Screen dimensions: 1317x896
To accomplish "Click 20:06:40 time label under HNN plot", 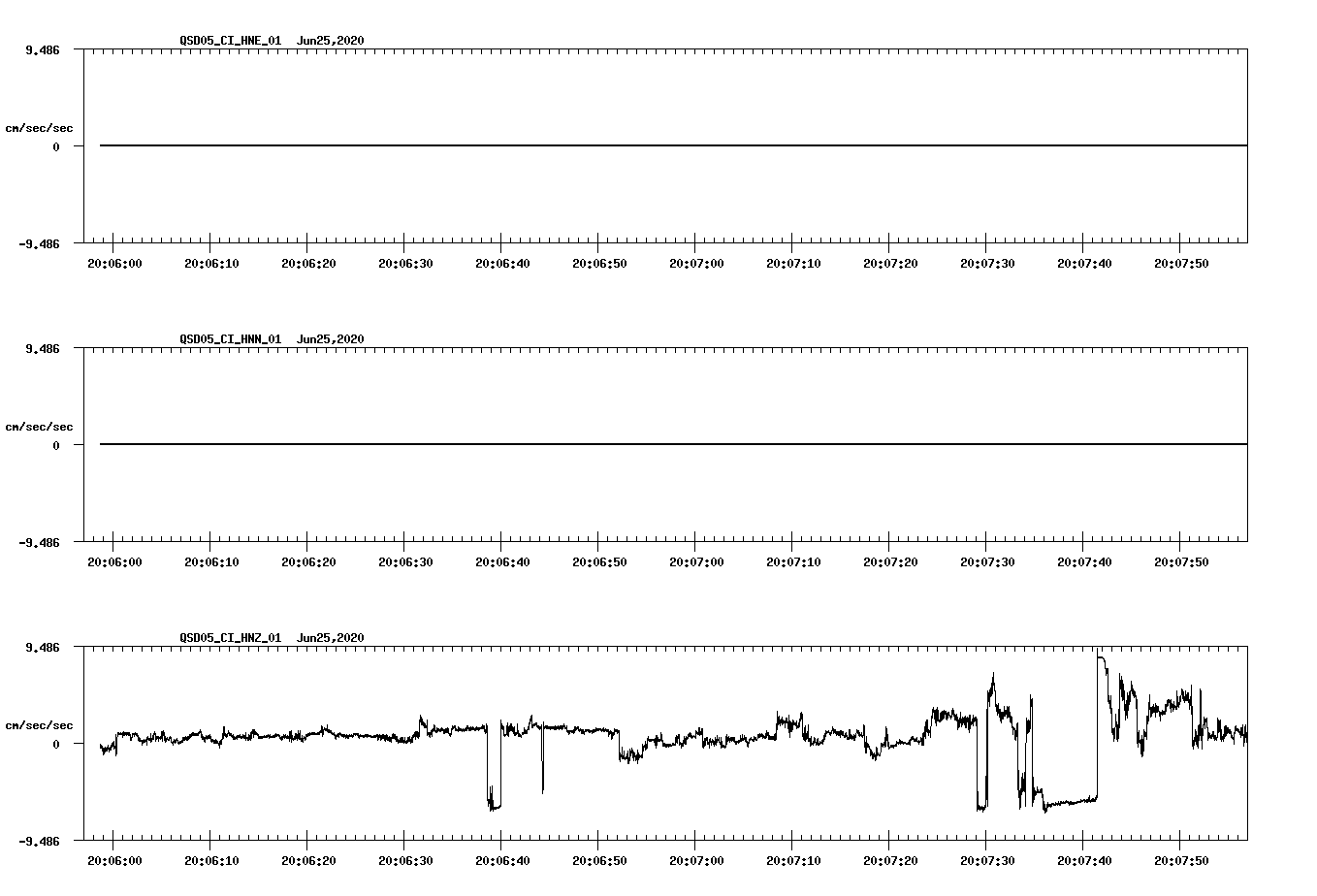I will click(502, 561).
